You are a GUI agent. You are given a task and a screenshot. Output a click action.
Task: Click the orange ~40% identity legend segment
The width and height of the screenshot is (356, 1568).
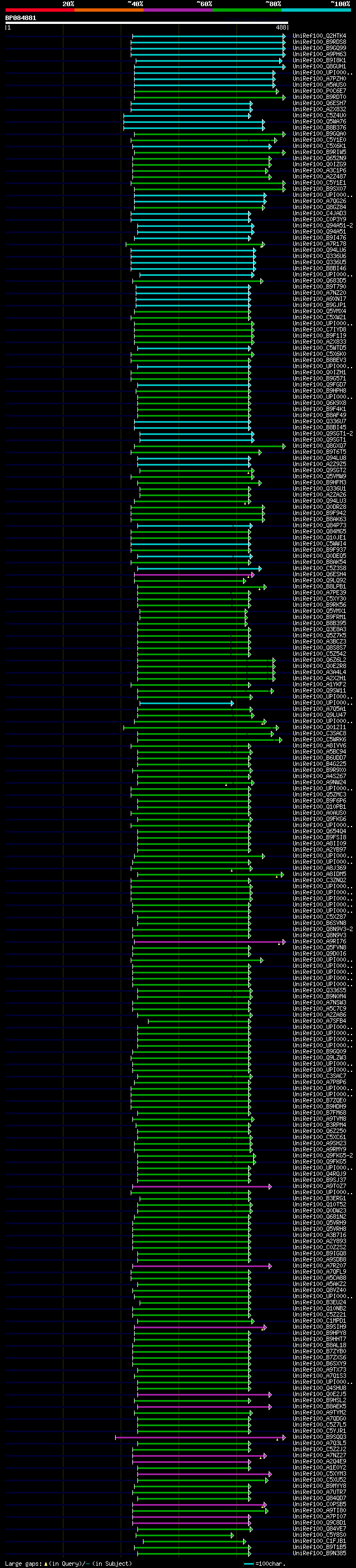click(109, 10)
